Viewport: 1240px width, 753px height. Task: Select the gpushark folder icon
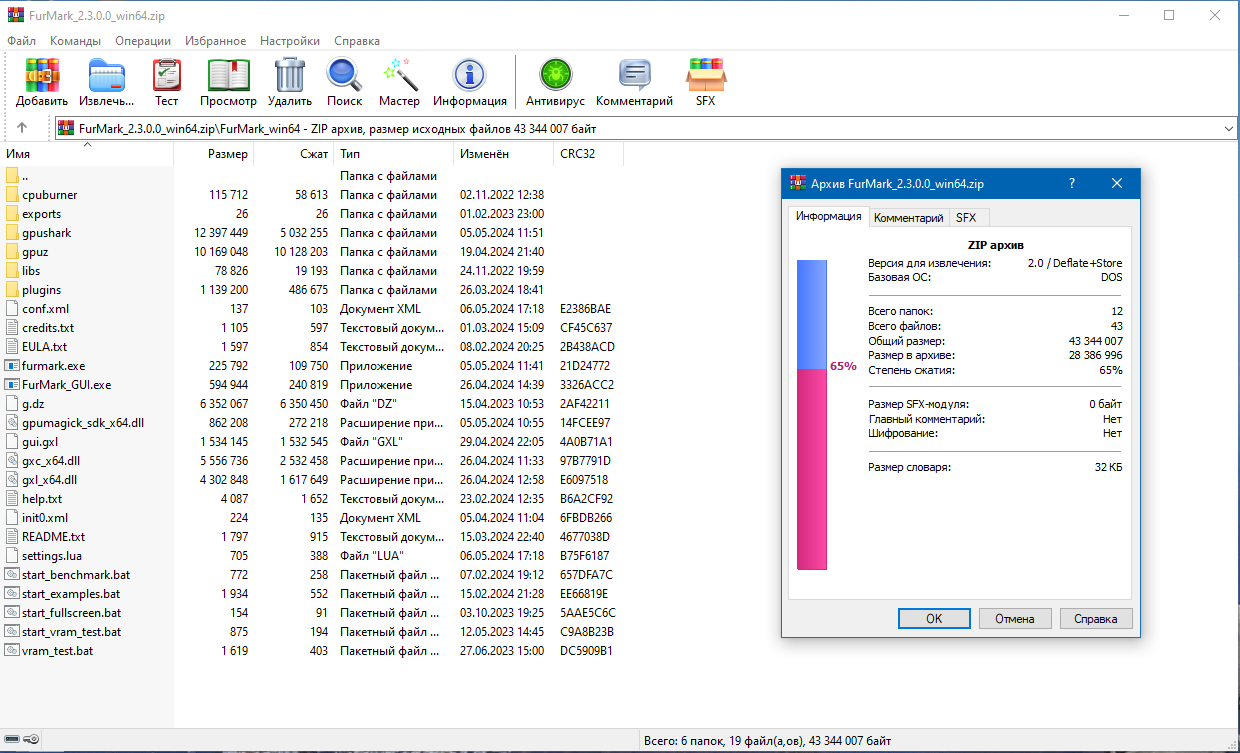pyautogui.click(x=12, y=233)
